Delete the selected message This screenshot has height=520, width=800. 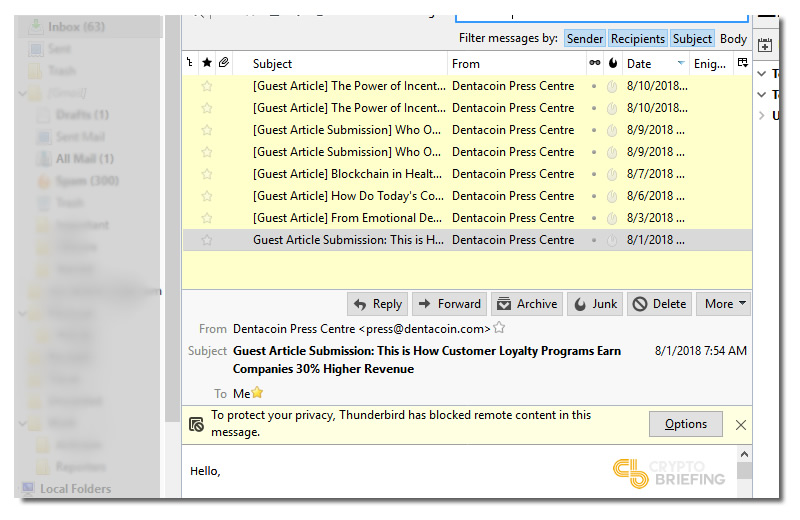[x=659, y=304]
